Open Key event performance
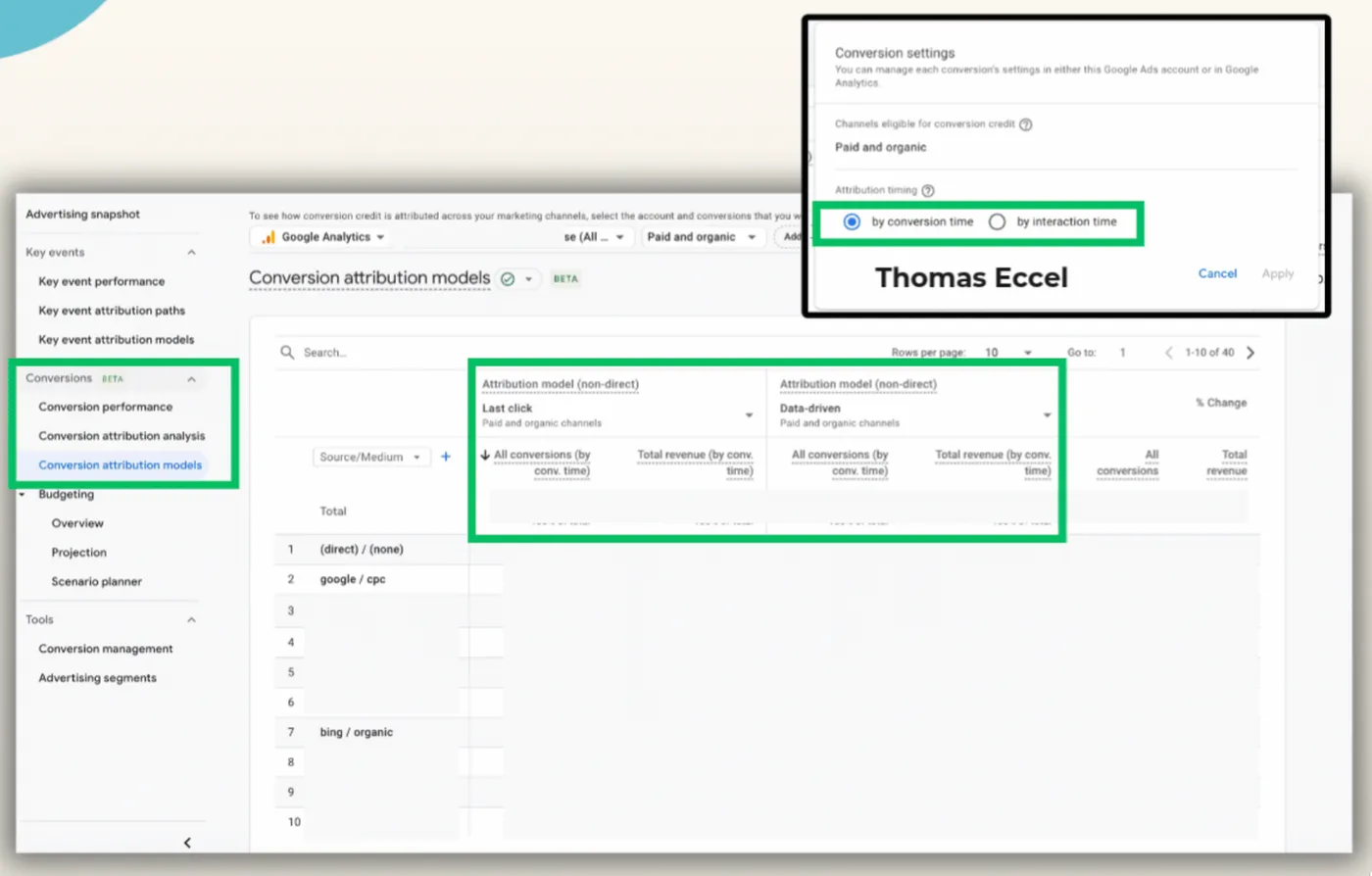The height and width of the screenshot is (876, 1372). coord(102,281)
